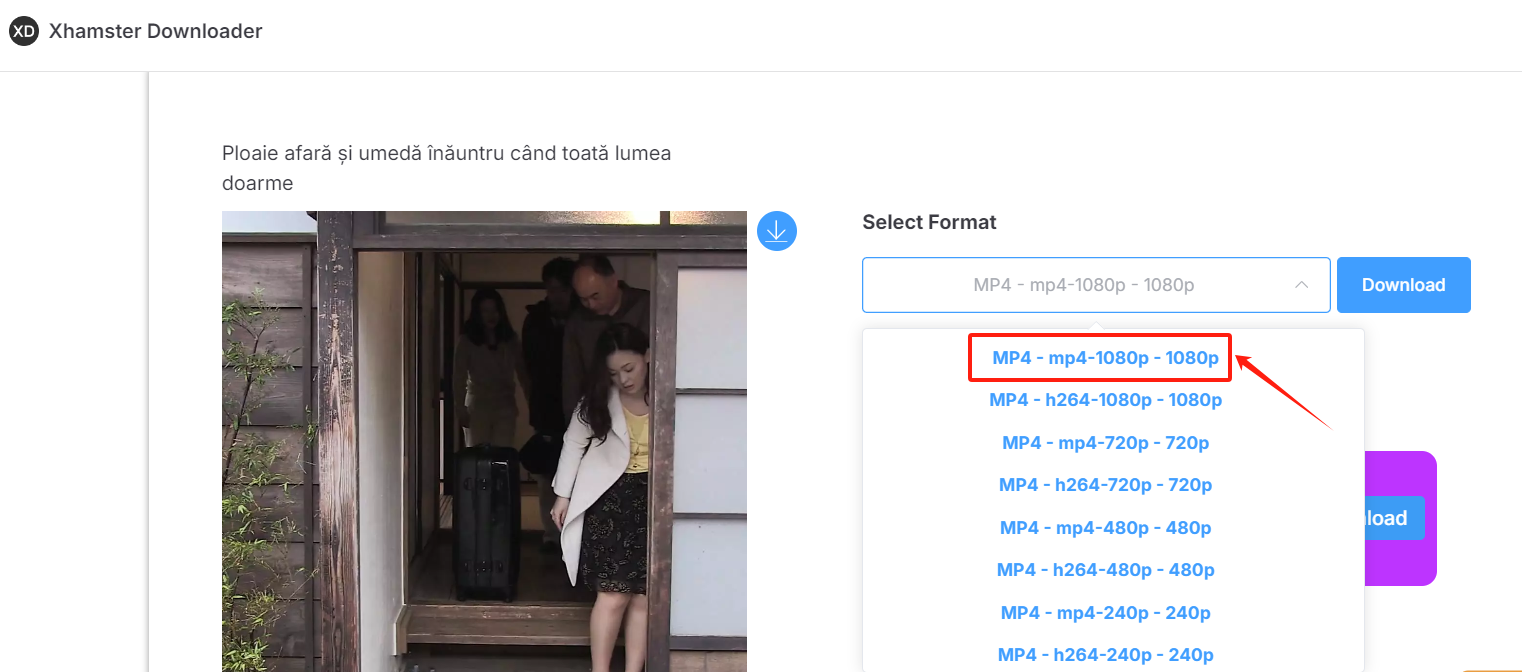Screen dimensions: 1522x672
Task: Click the video preview thumbnail
Action: click(x=484, y=440)
